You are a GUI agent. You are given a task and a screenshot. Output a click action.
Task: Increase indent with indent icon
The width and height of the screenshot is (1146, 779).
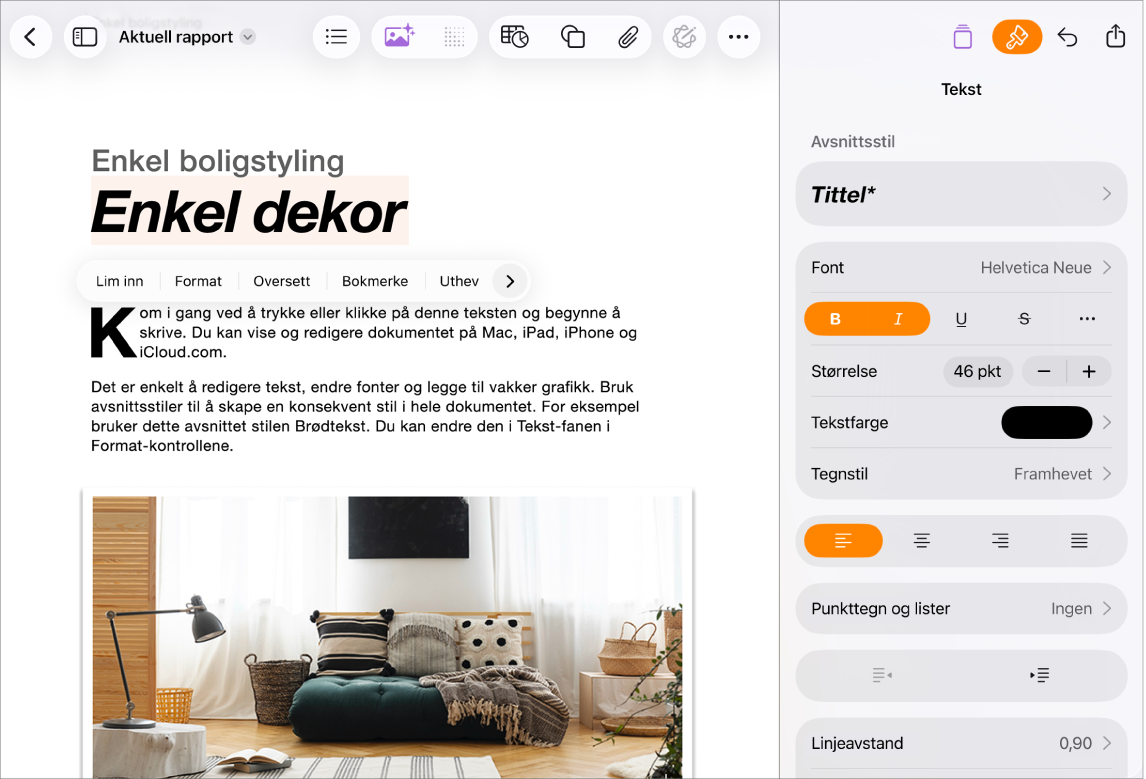pos(1039,675)
